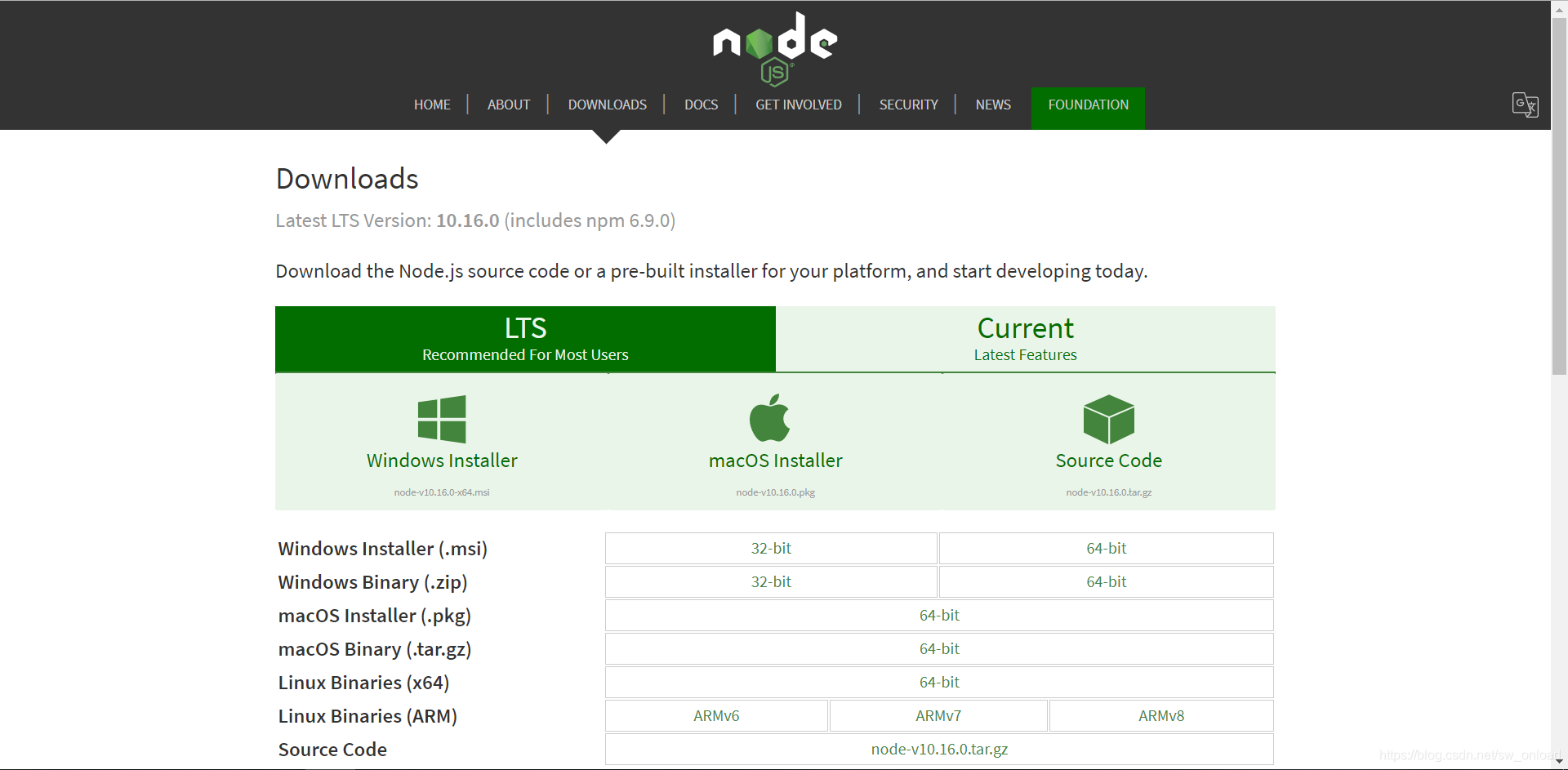The height and width of the screenshot is (770, 1568).
Task: Open the ABOUT page
Action: tap(509, 105)
